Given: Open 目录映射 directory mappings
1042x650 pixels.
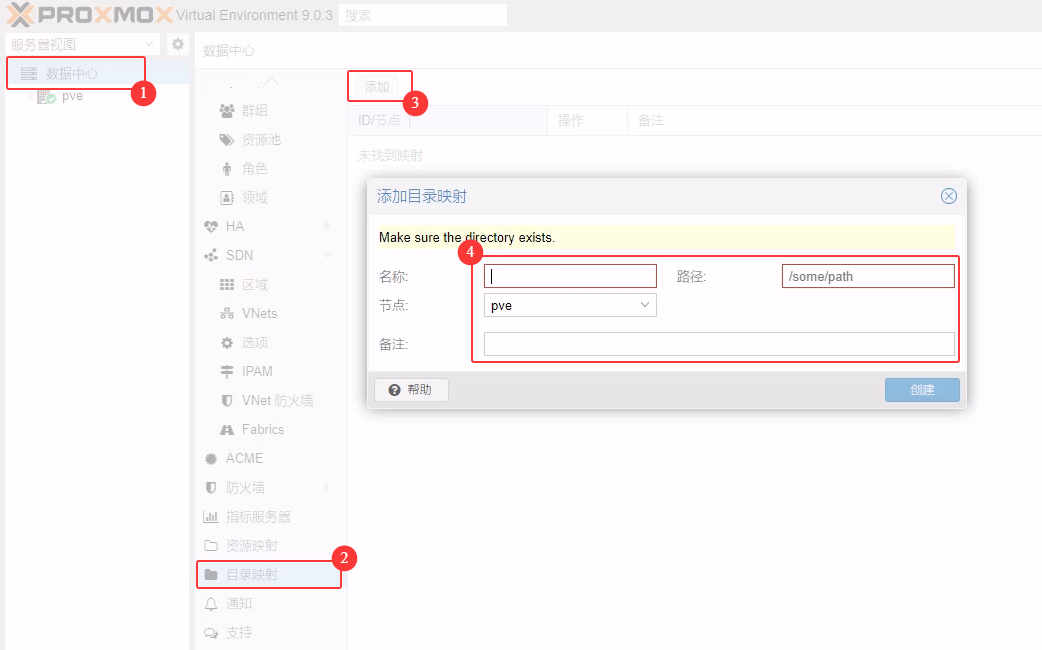Looking at the screenshot, I should [x=251, y=574].
